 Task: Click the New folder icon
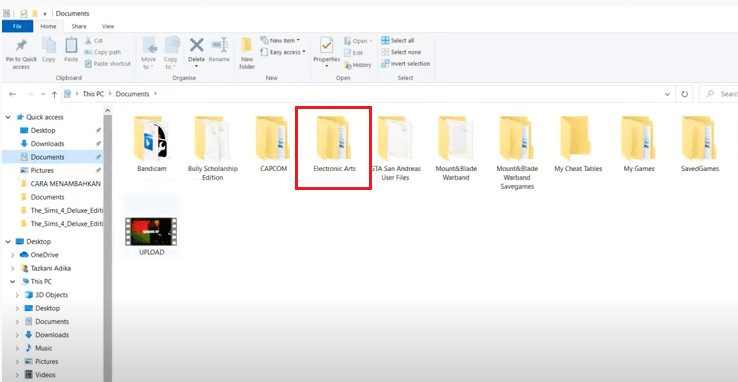[247, 45]
